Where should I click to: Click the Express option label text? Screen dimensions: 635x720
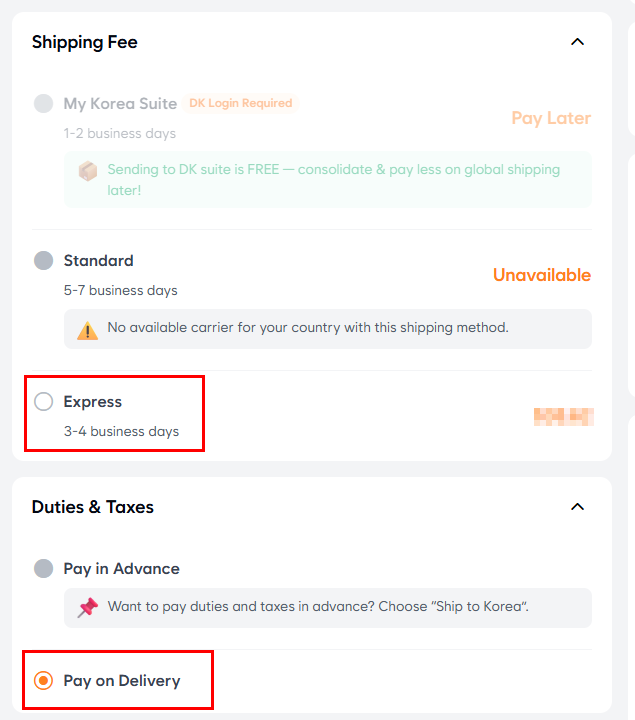(93, 402)
